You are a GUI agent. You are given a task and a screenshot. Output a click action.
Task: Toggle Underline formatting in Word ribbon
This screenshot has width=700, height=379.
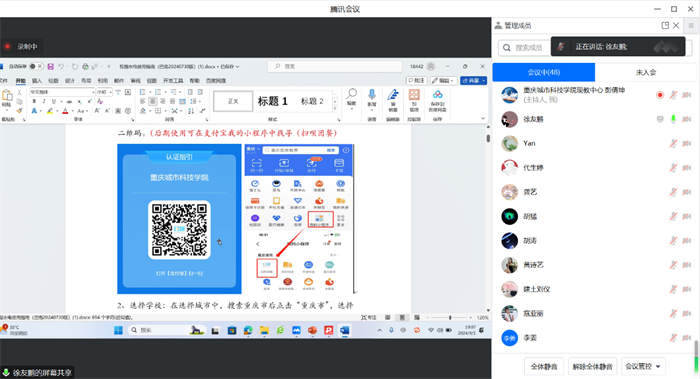[x=54, y=101]
